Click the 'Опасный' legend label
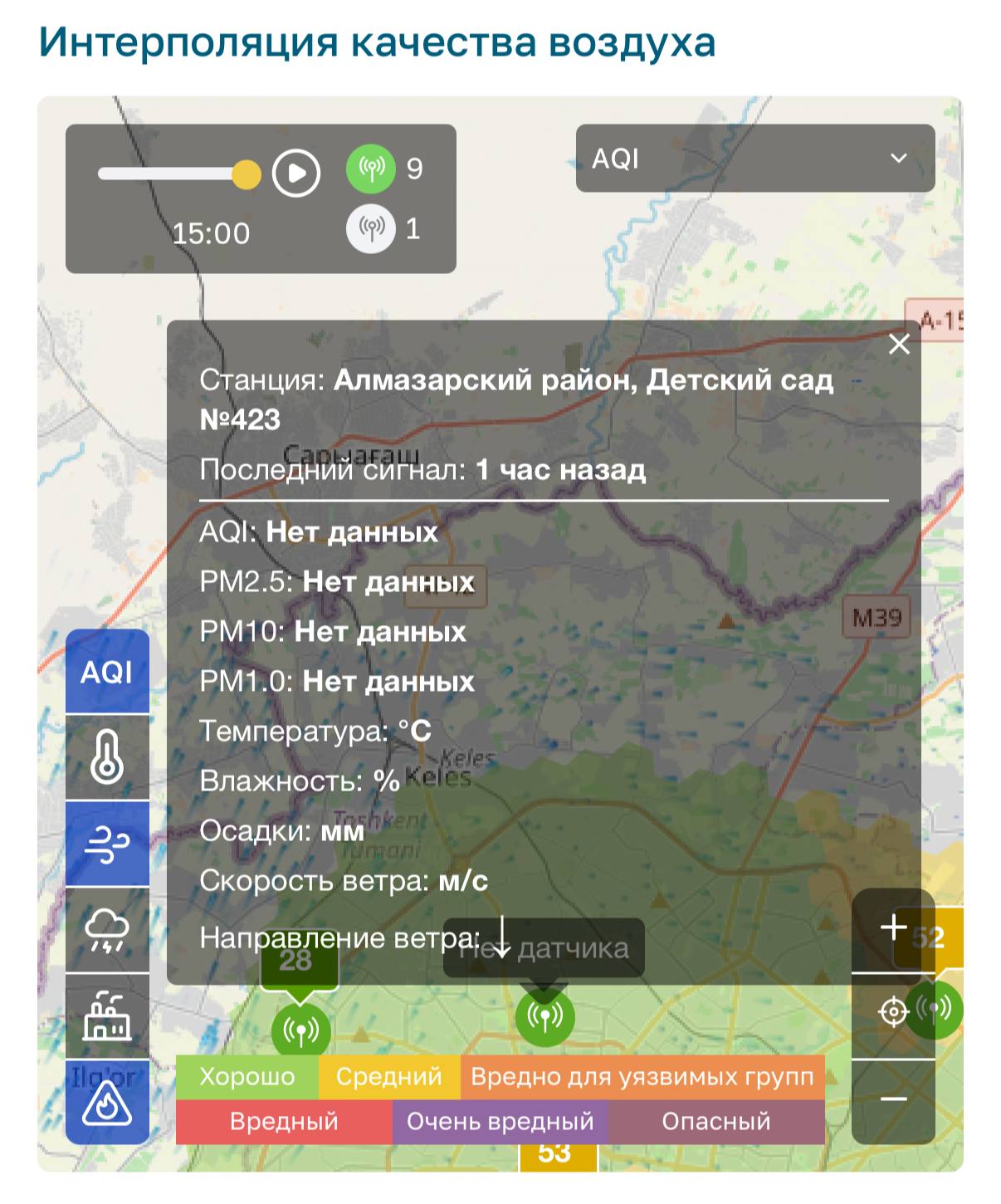The image size is (1001, 1204). (715, 1122)
